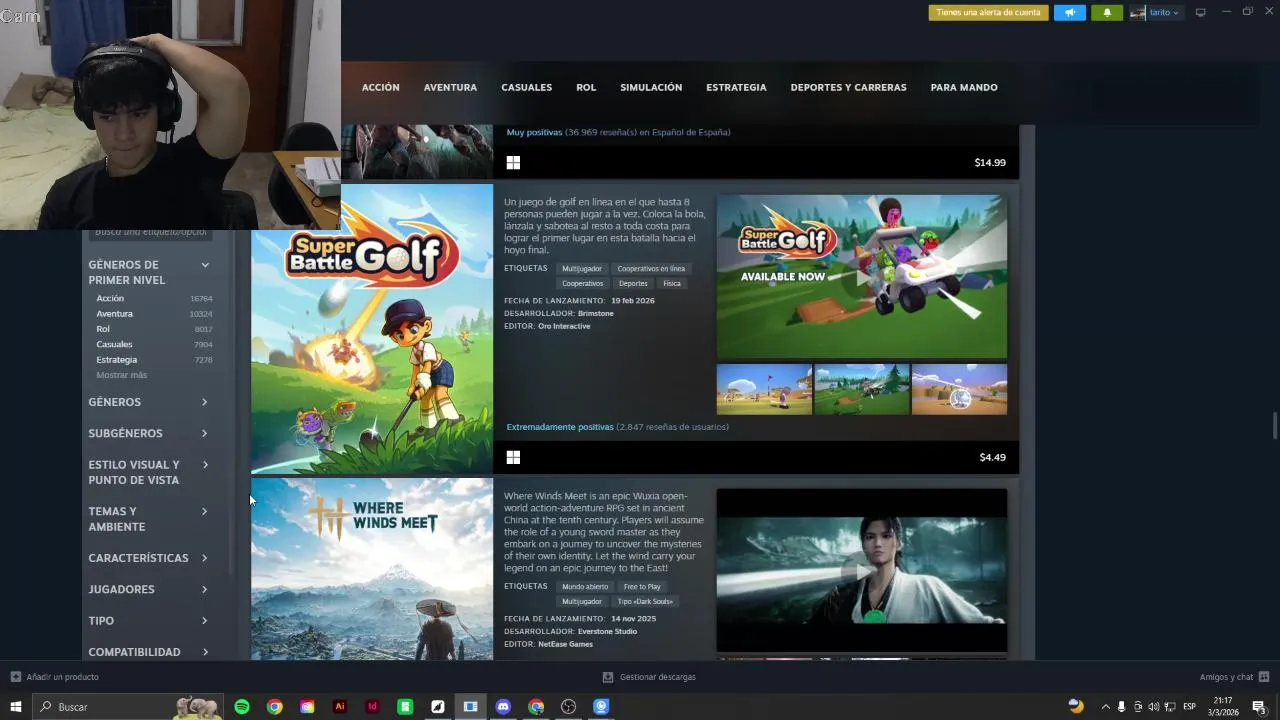Open the taskbar volume icon

pos(1154,707)
